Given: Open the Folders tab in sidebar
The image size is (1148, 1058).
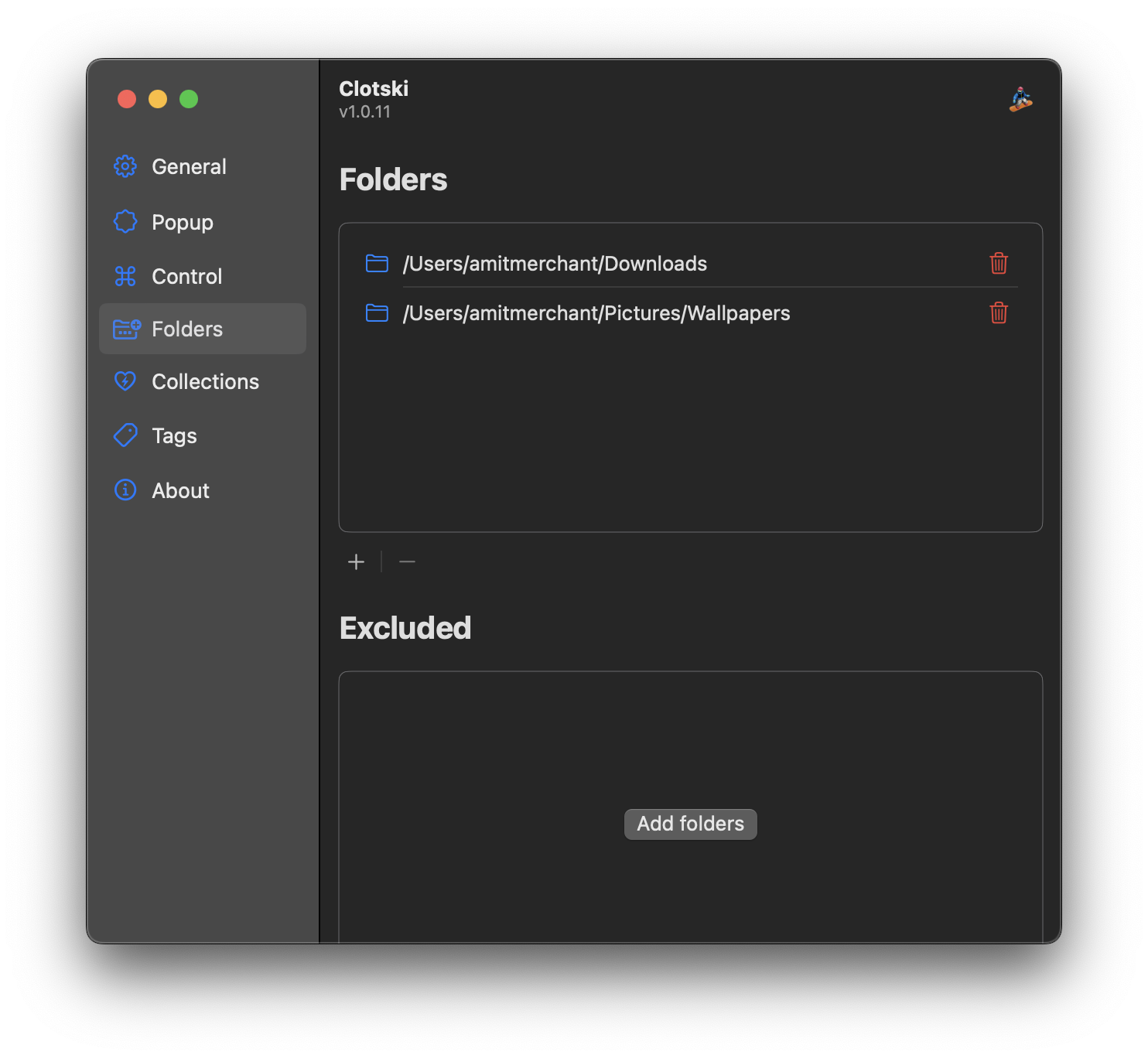Looking at the screenshot, I should (x=187, y=329).
